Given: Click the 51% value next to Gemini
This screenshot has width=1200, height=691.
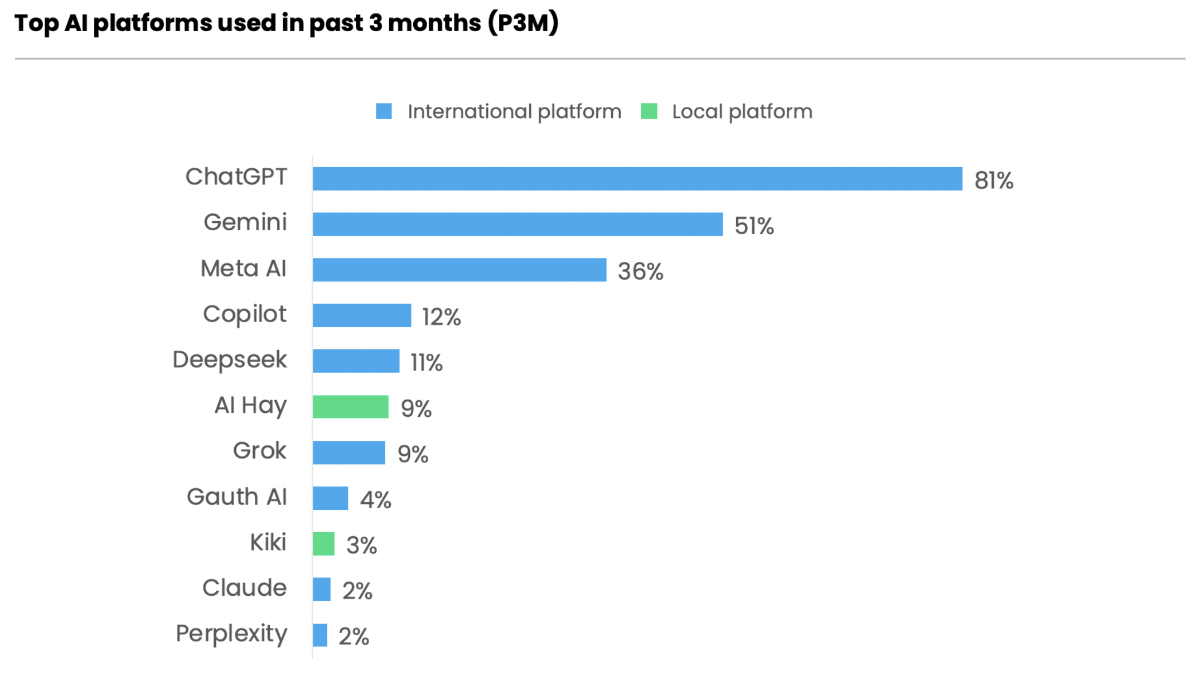Looking at the screenshot, I should [754, 227].
